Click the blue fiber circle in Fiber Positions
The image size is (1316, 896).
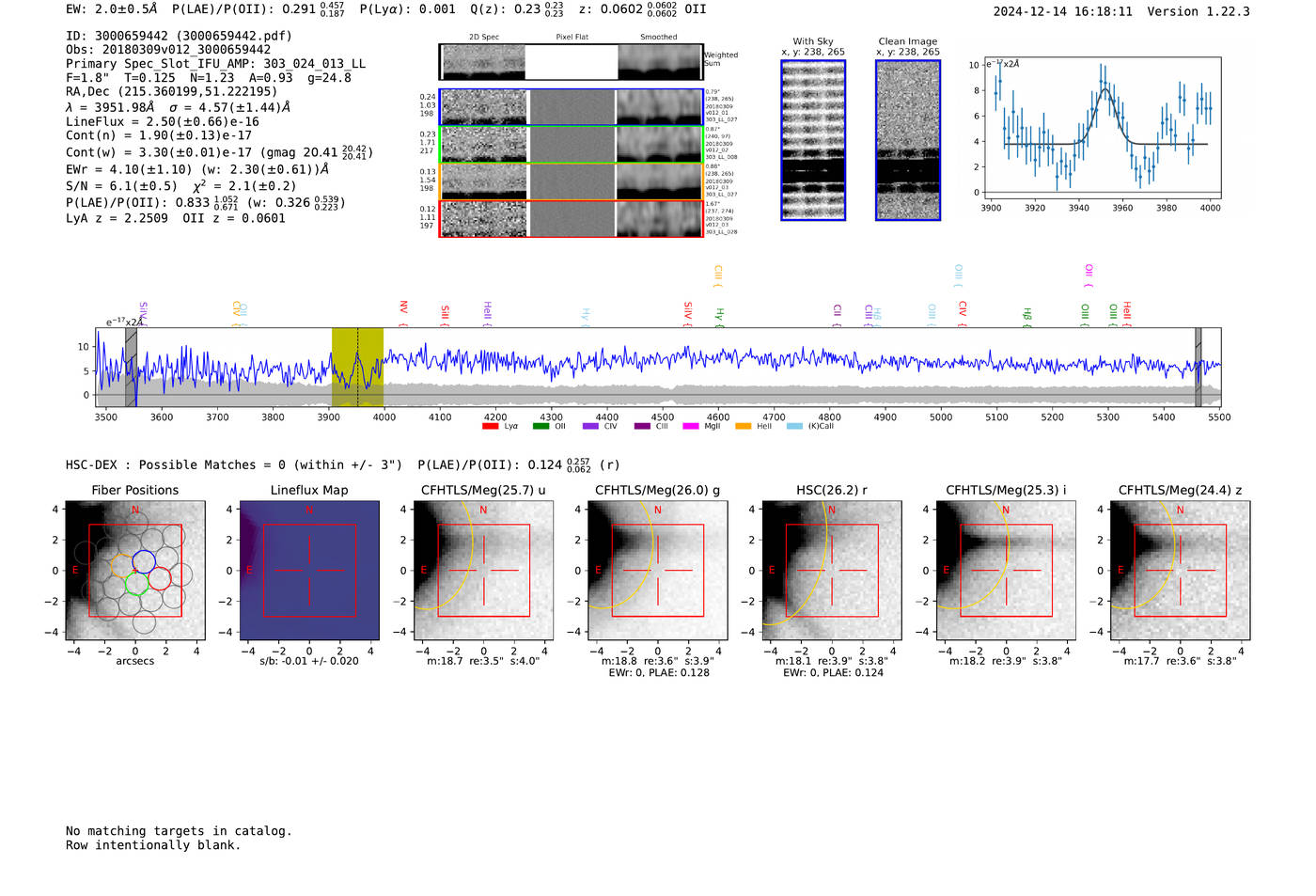coord(144,561)
